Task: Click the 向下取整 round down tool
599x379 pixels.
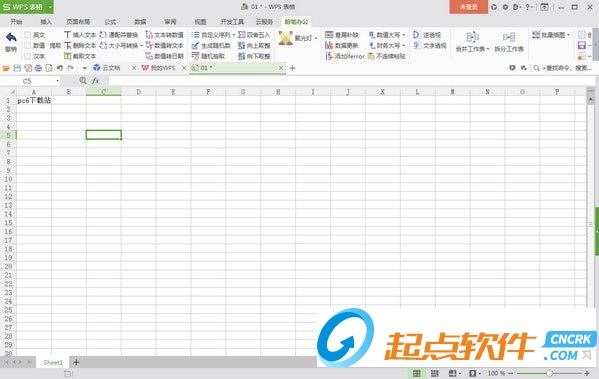Action: [254, 56]
